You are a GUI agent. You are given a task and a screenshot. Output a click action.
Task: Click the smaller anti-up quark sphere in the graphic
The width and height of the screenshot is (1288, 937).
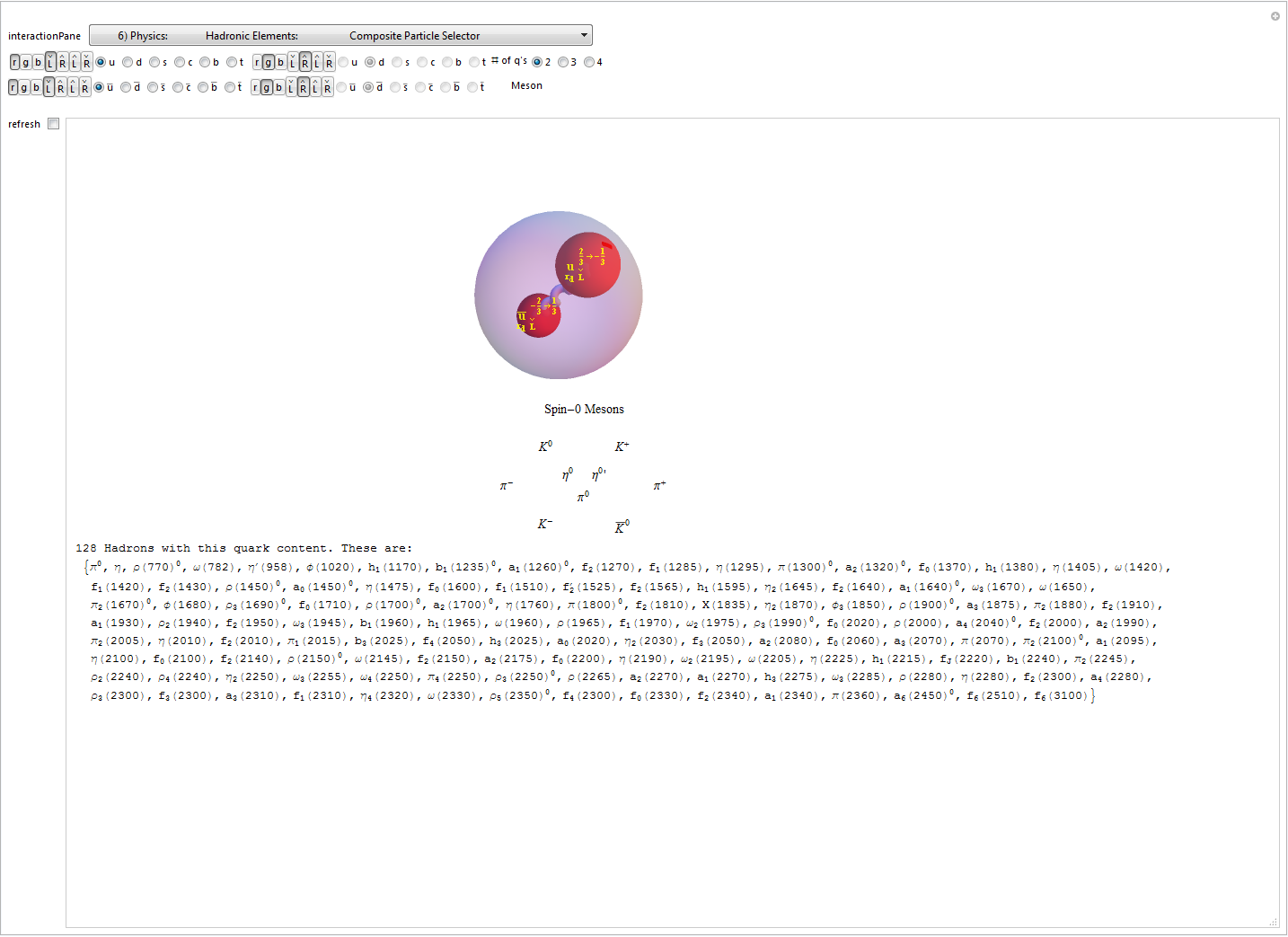[x=538, y=315]
